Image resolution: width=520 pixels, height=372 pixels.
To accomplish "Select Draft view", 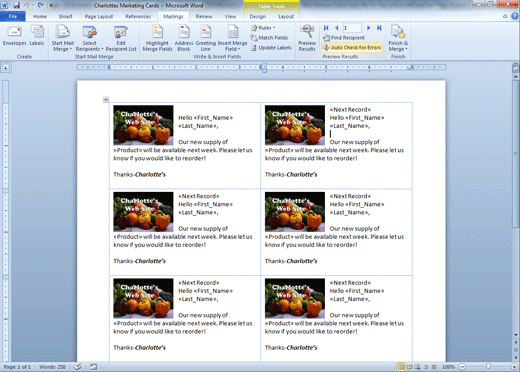I will point(434,367).
